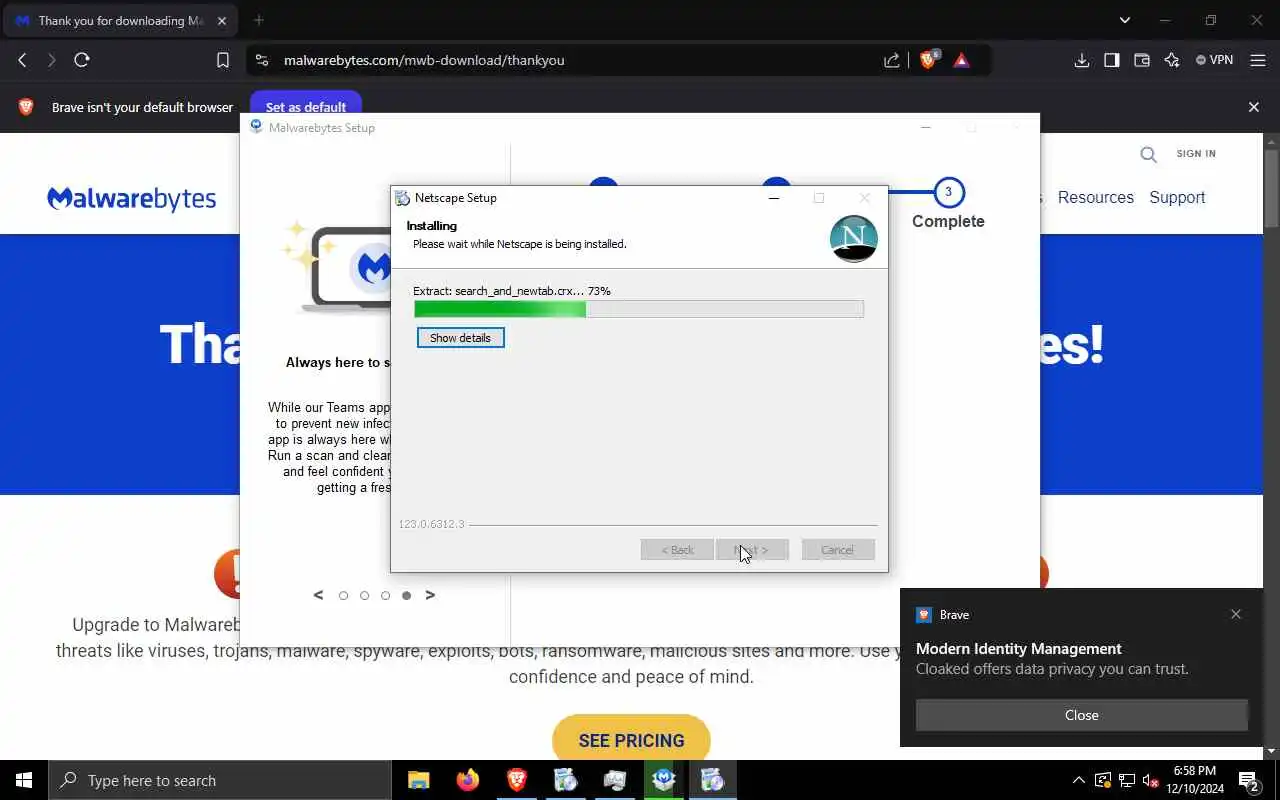The width and height of the screenshot is (1280, 800).
Task: Open the Leo AI sparkle icon
Action: [x=1172, y=60]
